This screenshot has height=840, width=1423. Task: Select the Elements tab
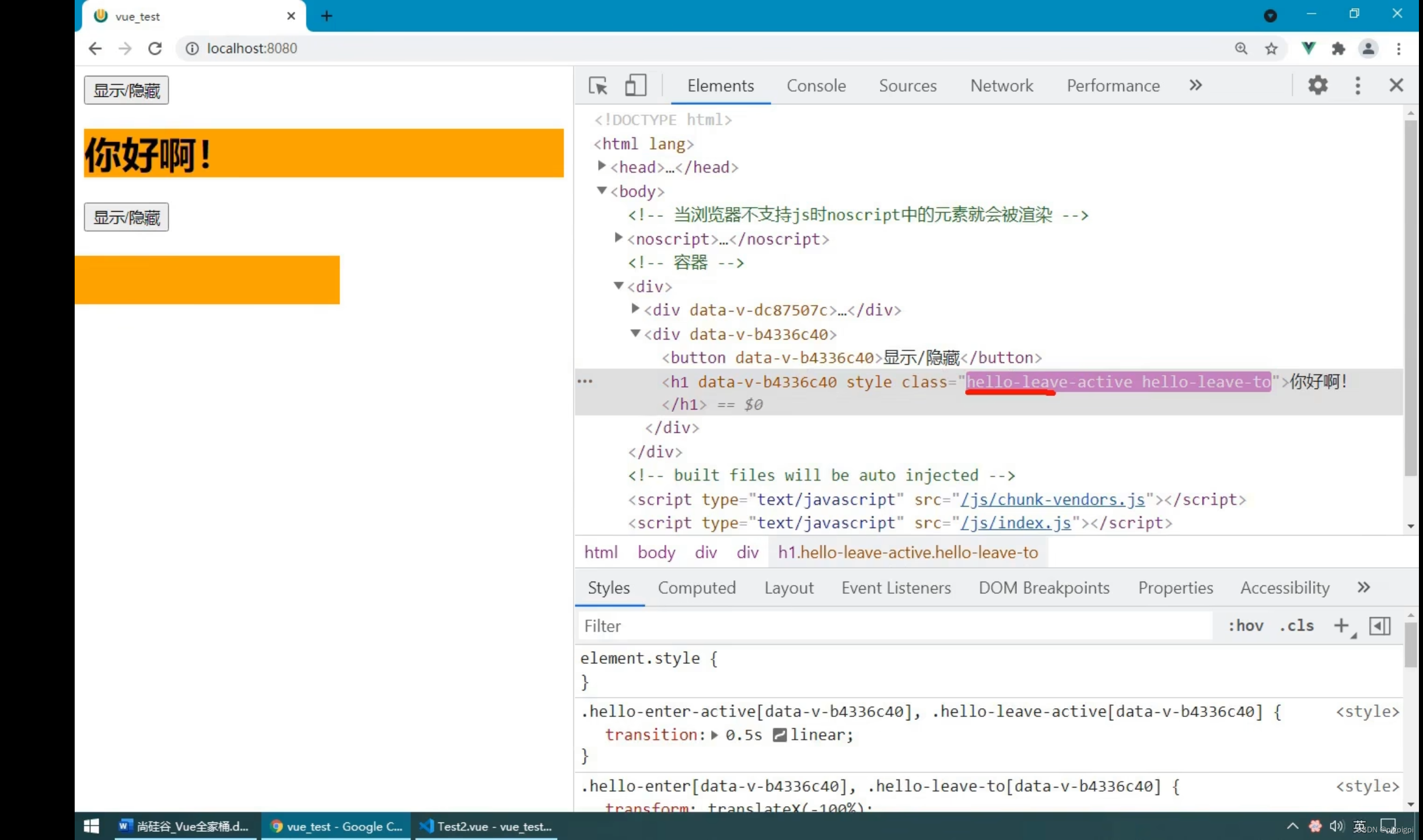click(x=720, y=86)
